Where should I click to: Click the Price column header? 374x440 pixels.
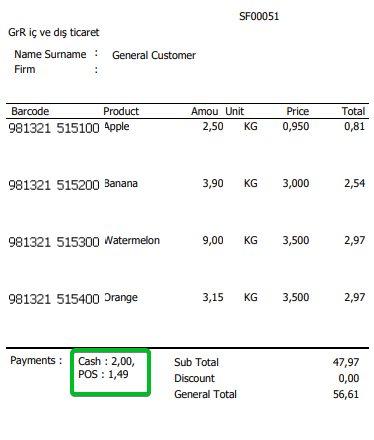click(298, 111)
